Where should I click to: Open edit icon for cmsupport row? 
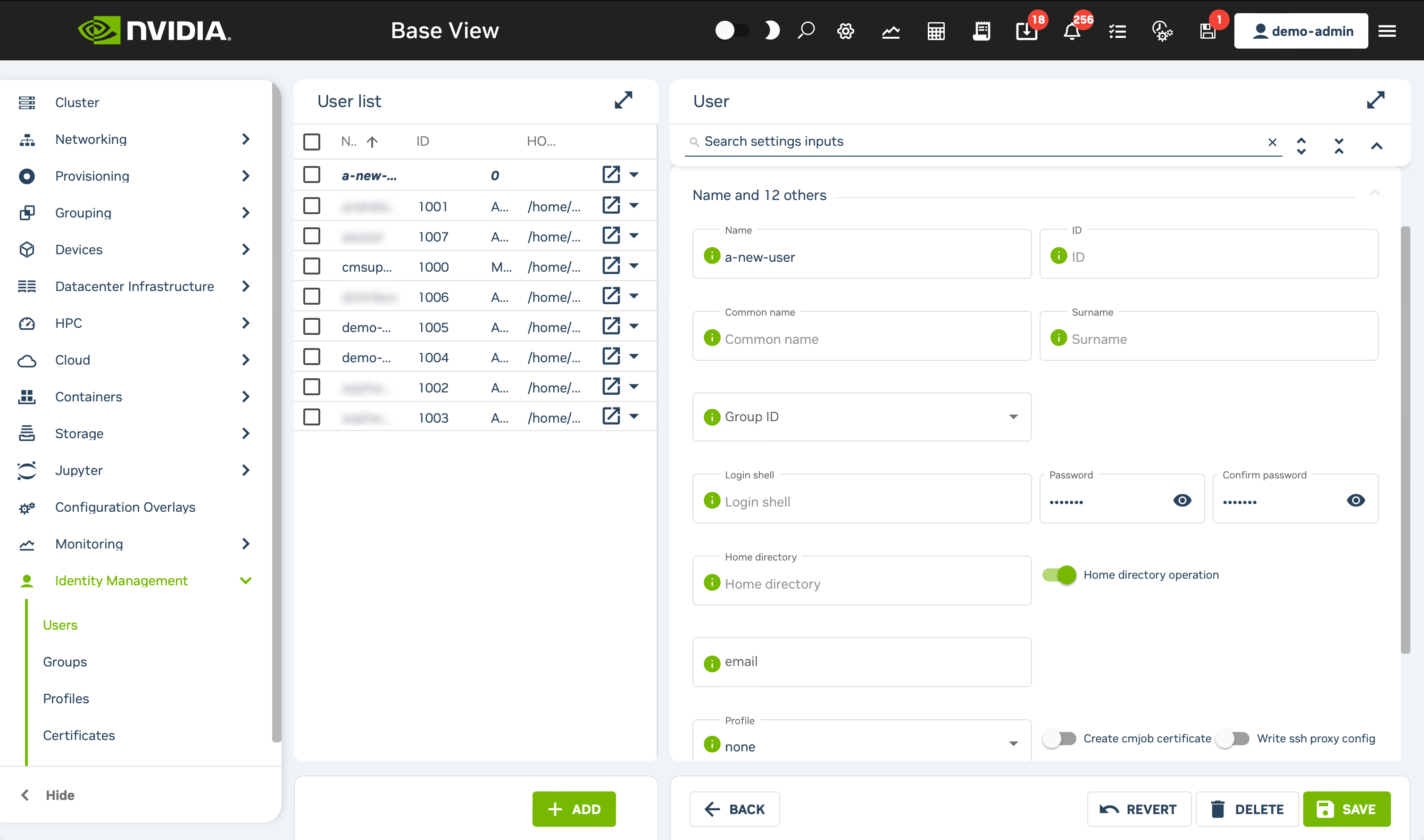[611, 266]
